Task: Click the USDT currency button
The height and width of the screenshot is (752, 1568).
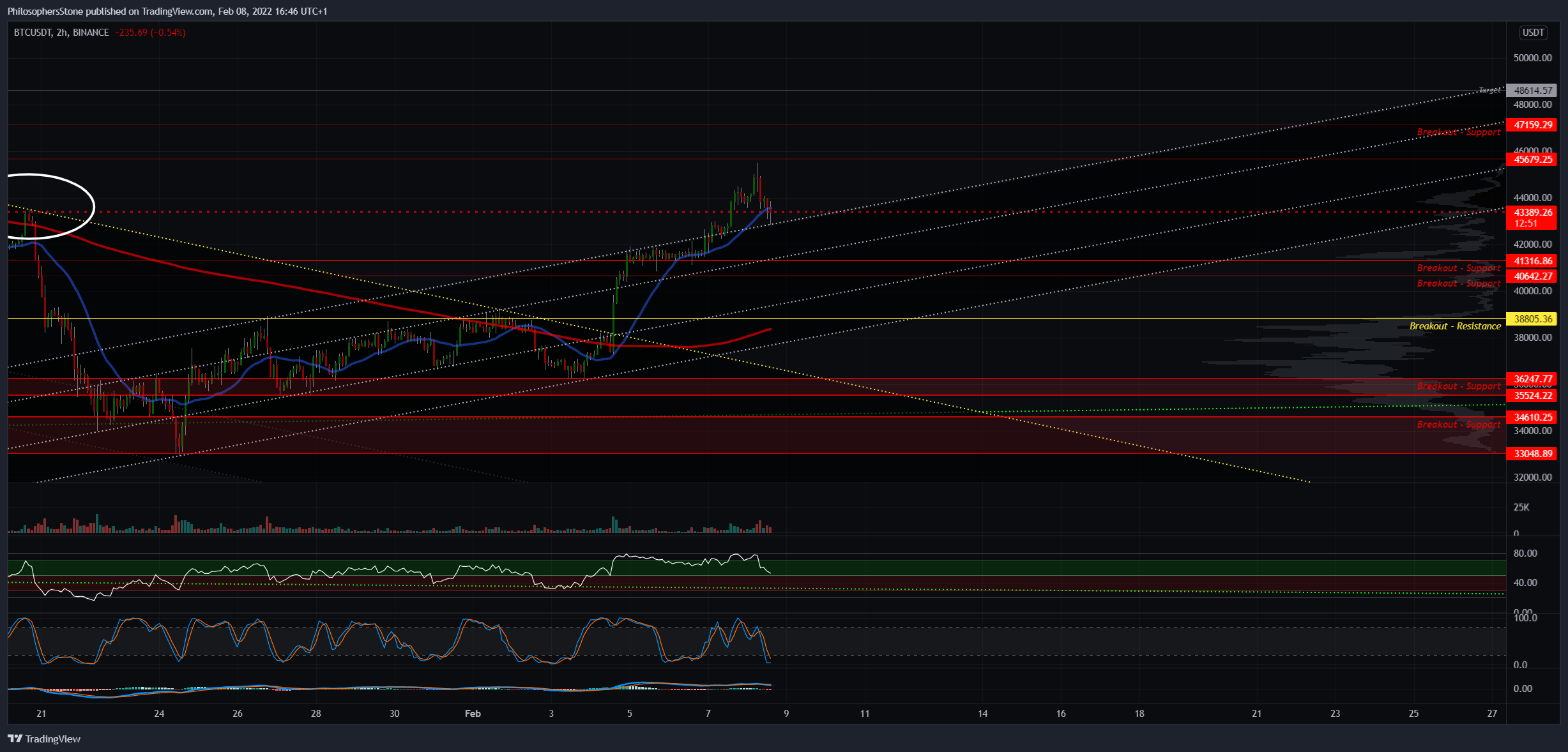Action: [x=1534, y=33]
